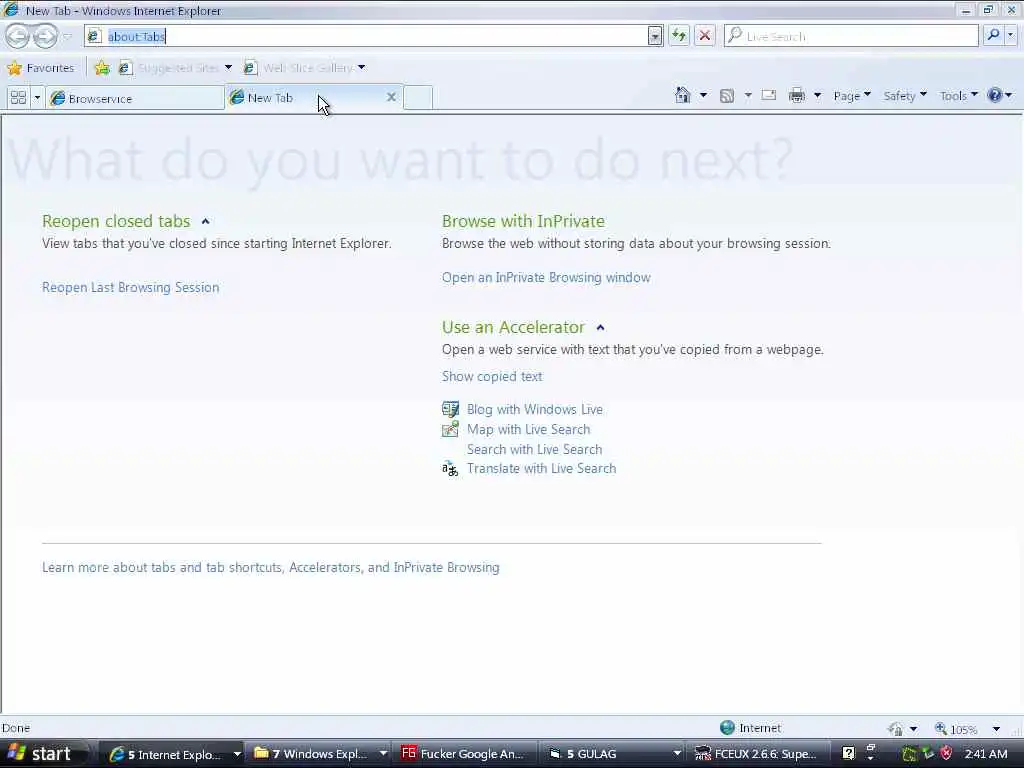Click Reopen Last Browsing Session link
Image resolution: width=1024 pixels, height=768 pixels.
131,287
